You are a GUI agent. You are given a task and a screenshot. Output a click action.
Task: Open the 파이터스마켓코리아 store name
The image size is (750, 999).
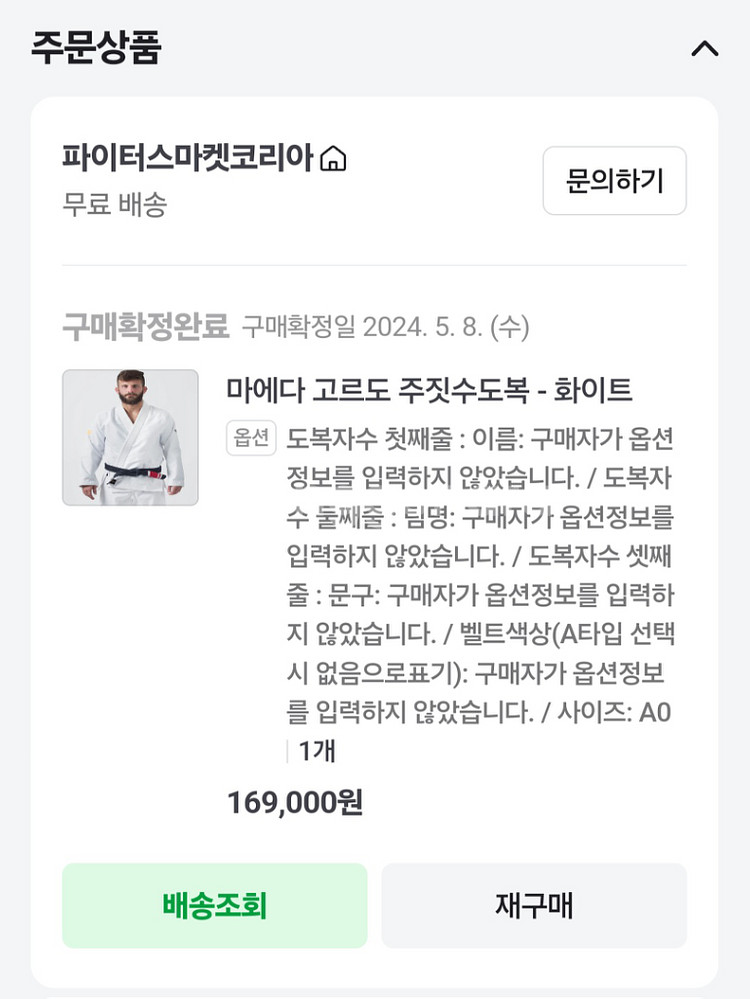188,158
